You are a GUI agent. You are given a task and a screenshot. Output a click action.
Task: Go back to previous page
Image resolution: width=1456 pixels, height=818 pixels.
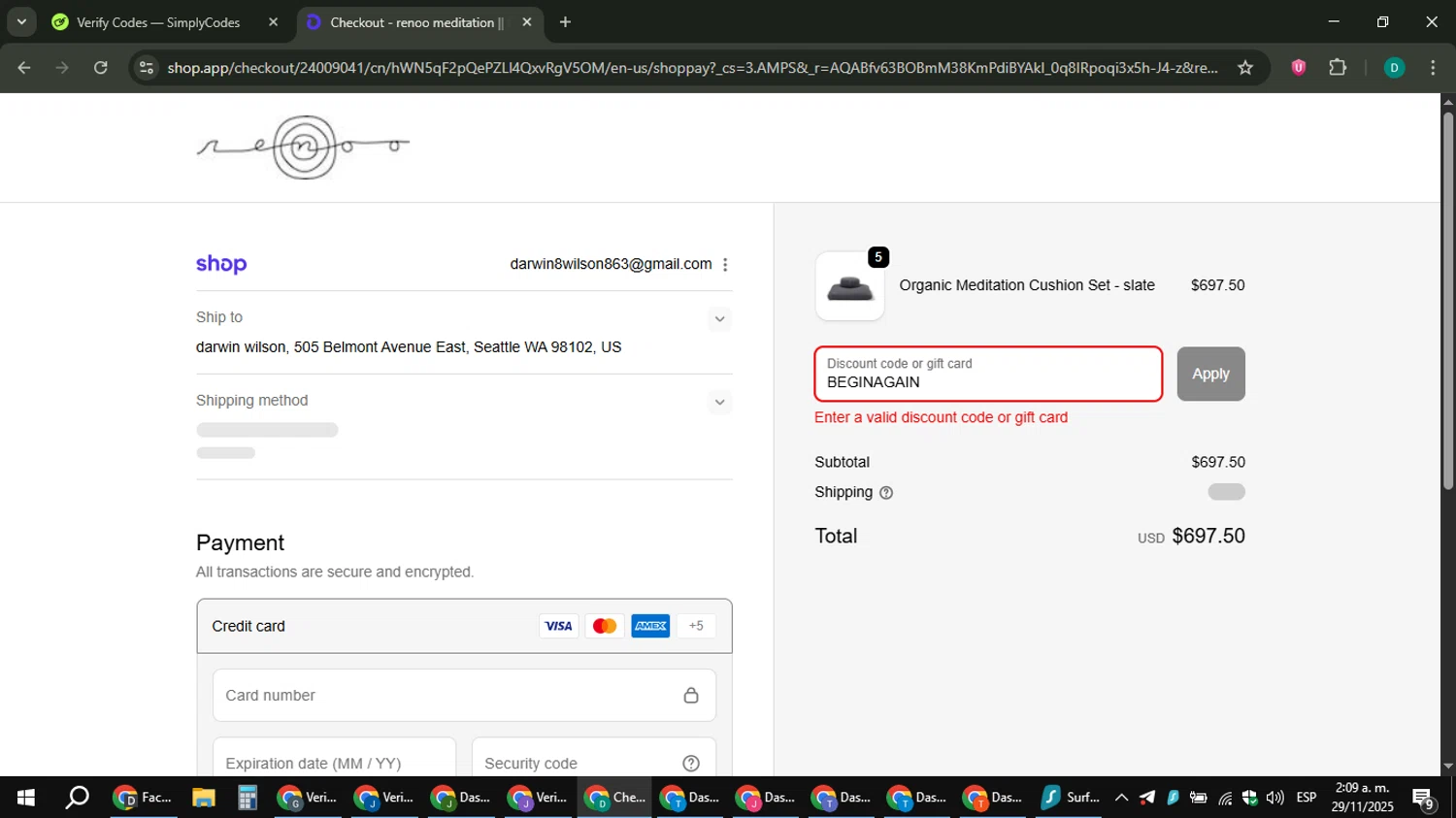coord(24,68)
